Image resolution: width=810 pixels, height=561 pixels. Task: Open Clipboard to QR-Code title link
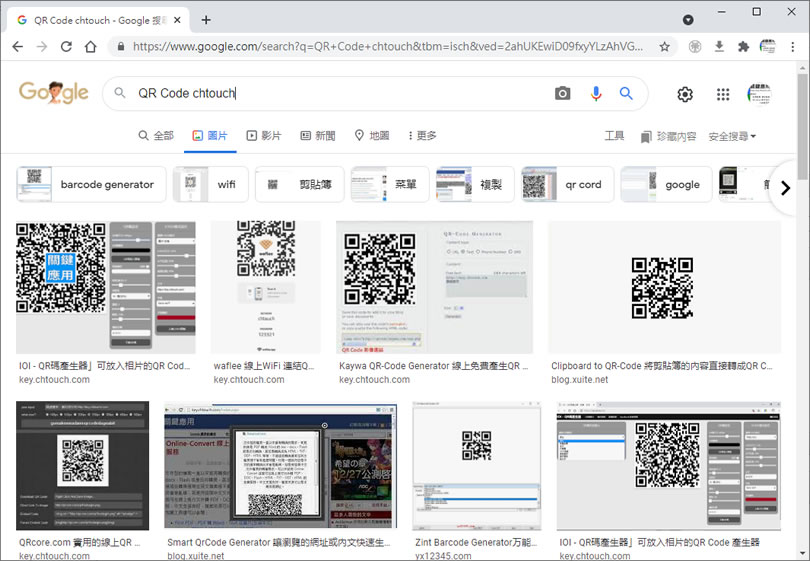point(662,366)
